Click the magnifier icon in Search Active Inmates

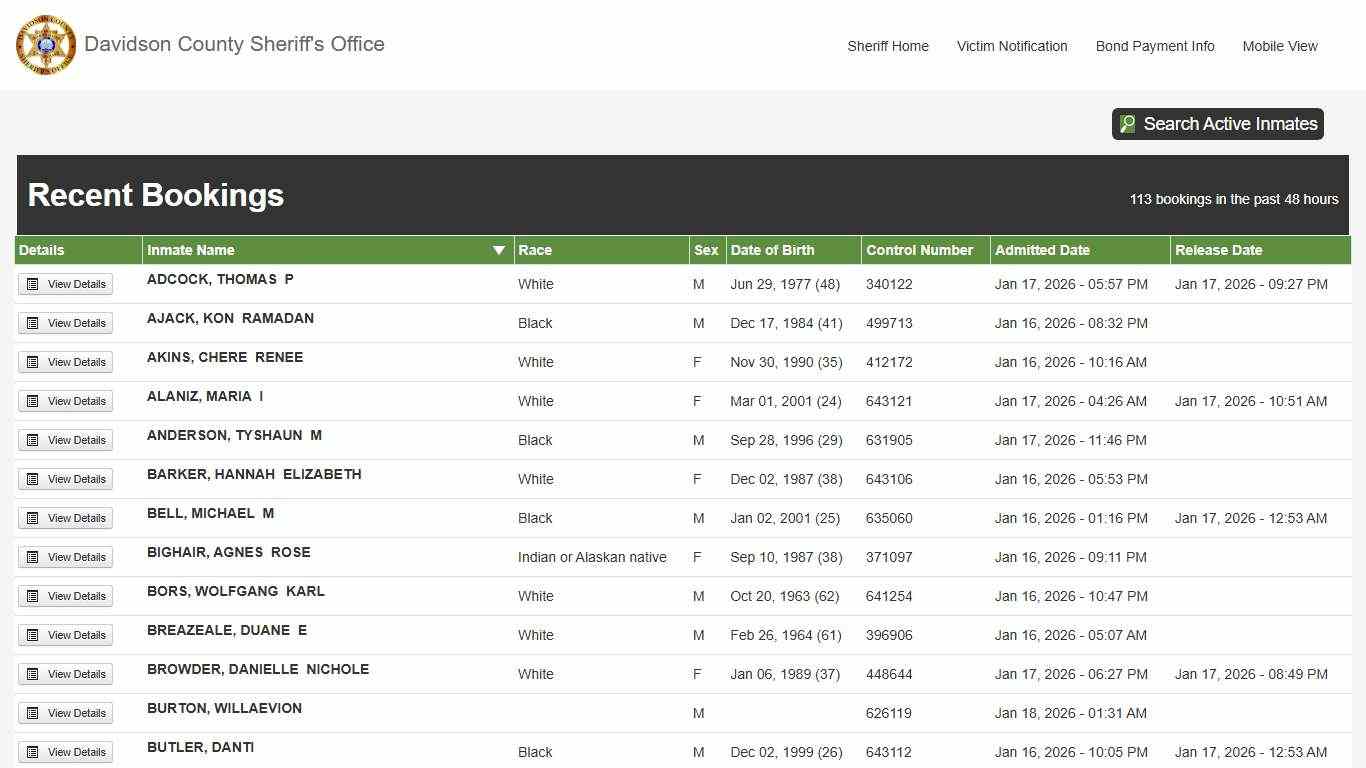coord(1128,124)
